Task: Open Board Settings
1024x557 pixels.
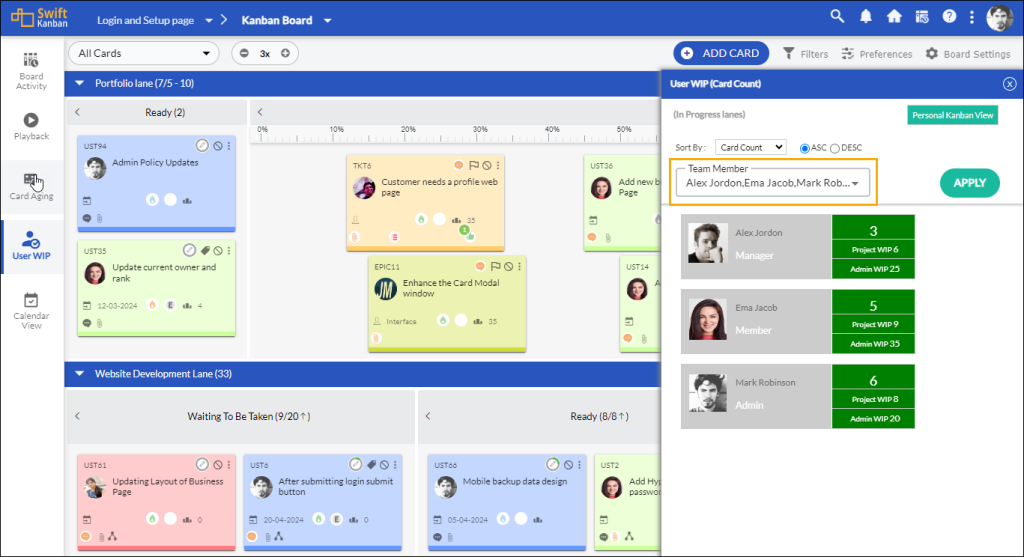Action: point(968,54)
